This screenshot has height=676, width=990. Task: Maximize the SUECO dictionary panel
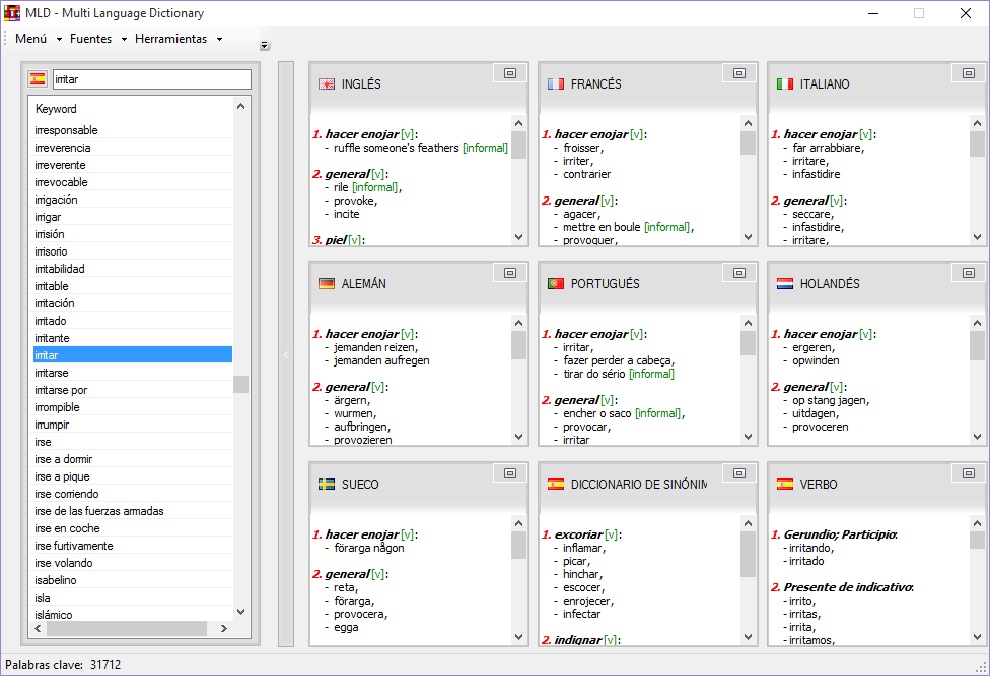point(509,473)
